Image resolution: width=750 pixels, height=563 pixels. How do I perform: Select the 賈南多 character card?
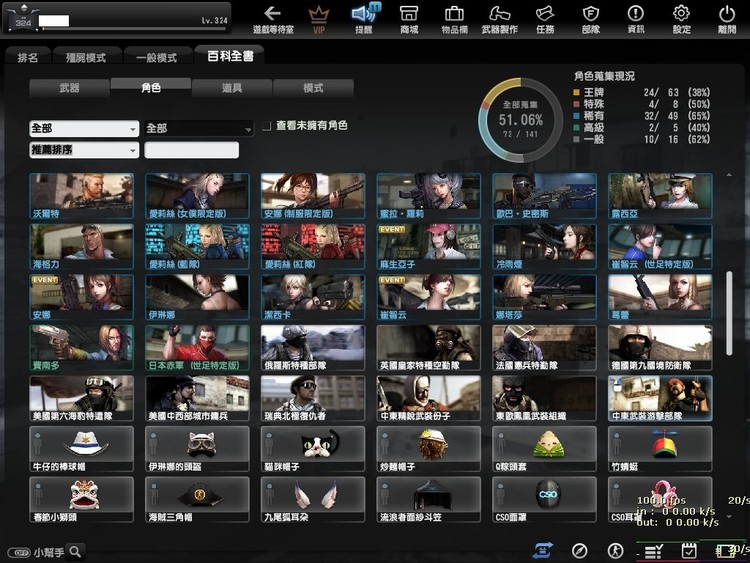click(81, 348)
